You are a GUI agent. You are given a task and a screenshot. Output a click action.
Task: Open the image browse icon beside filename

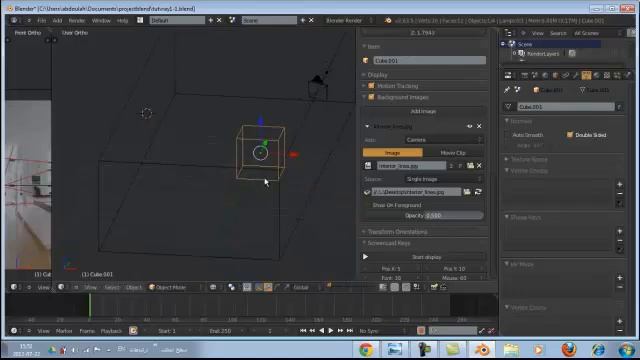tap(368, 166)
